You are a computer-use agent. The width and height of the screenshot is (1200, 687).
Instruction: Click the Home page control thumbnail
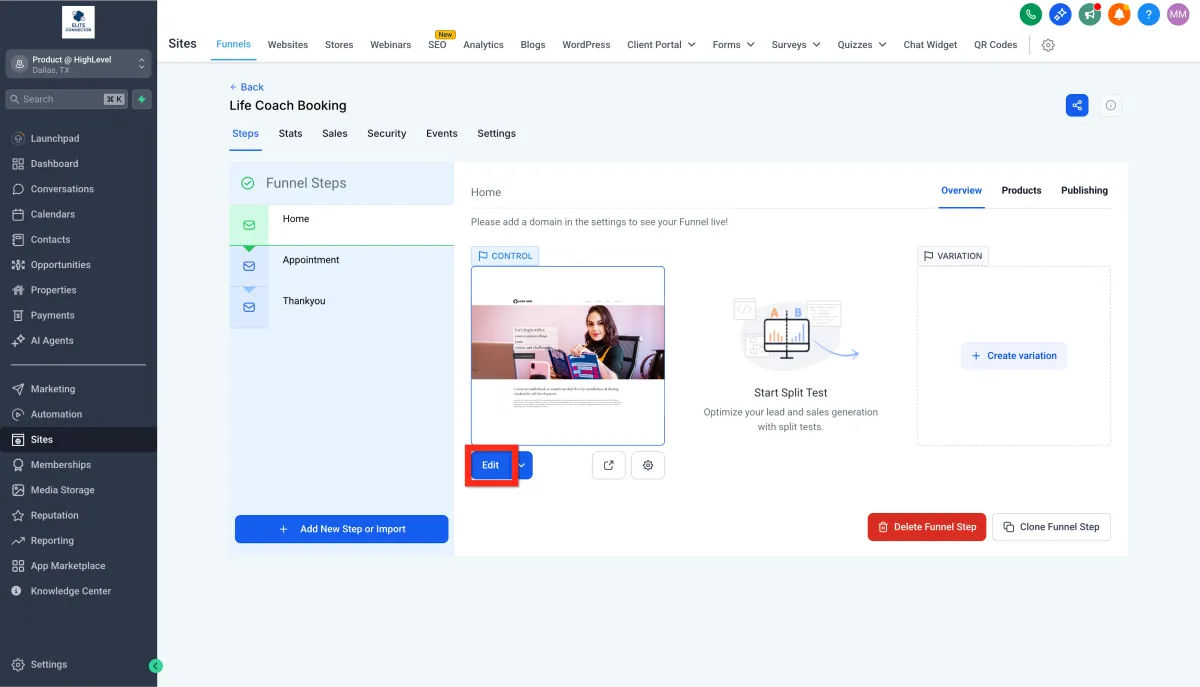[x=568, y=356]
